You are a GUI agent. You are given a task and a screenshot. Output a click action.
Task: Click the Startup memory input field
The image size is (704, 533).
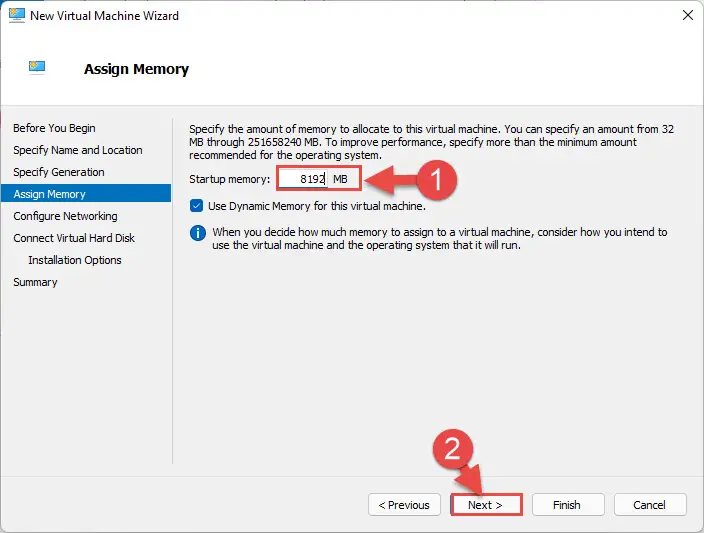(303, 179)
